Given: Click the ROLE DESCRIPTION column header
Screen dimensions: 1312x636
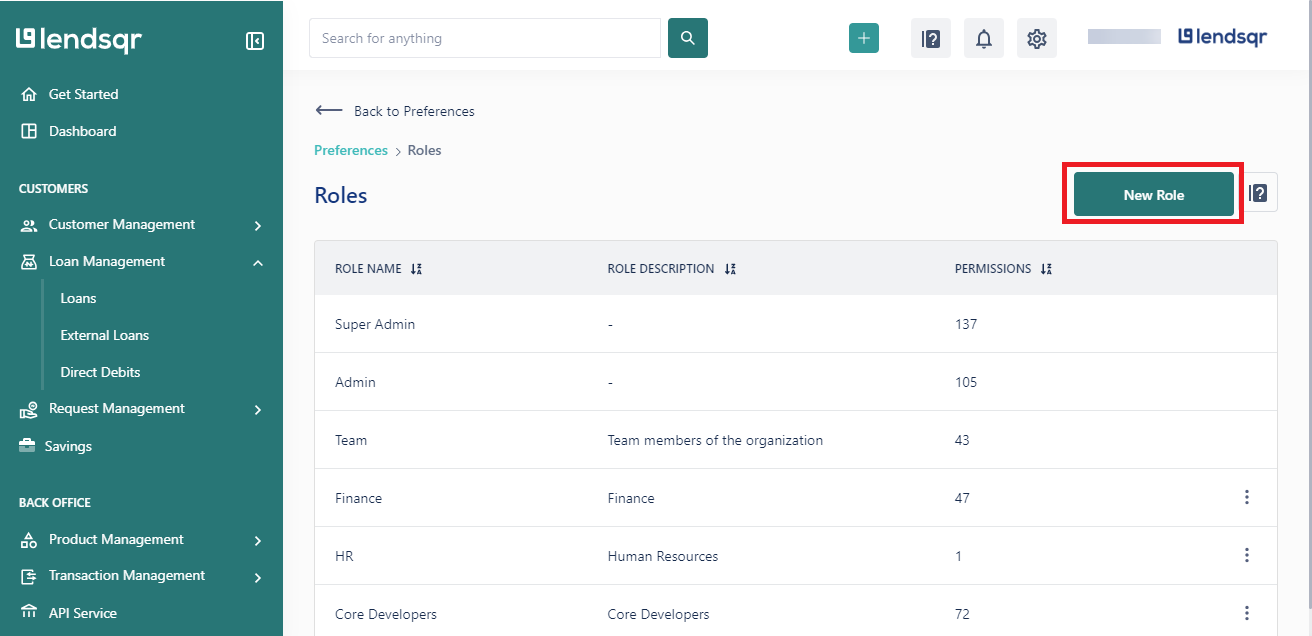Looking at the screenshot, I should (x=661, y=269).
